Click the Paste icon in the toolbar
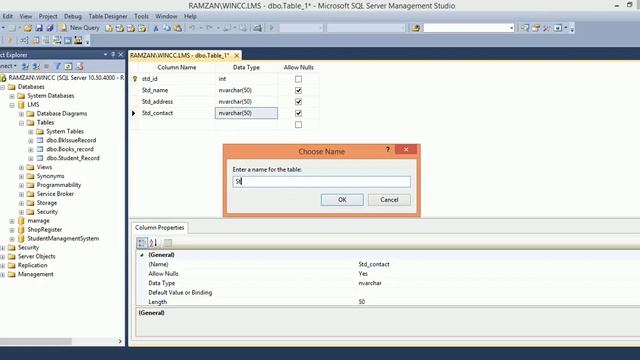This screenshot has width=640, height=360. [x=178, y=28]
